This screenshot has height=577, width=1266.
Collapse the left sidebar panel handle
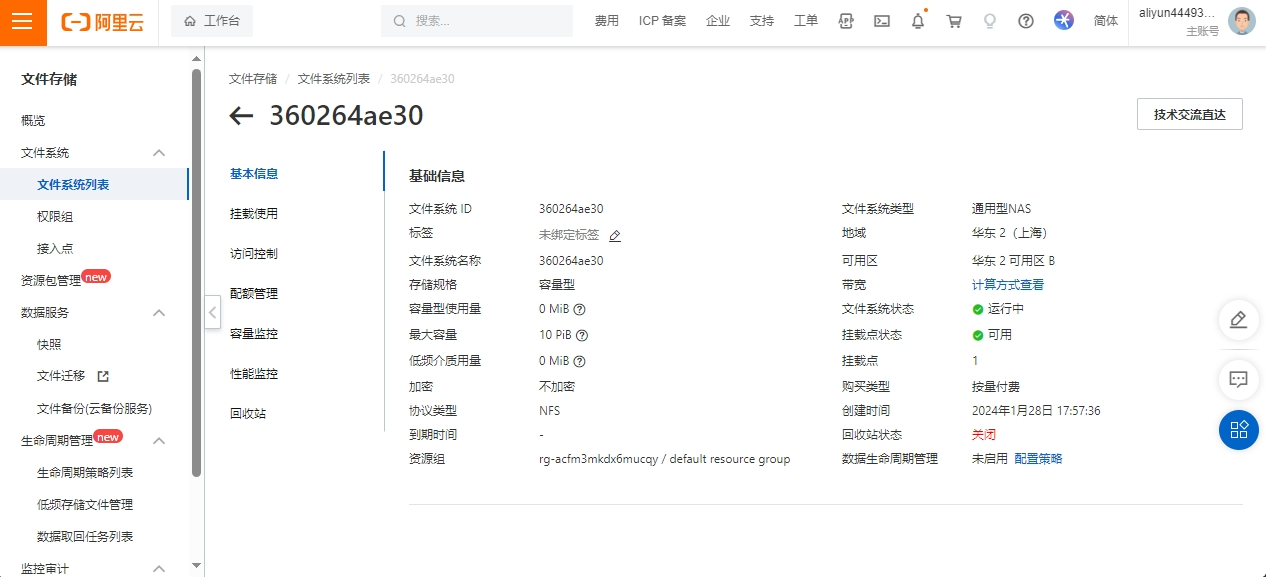point(212,312)
